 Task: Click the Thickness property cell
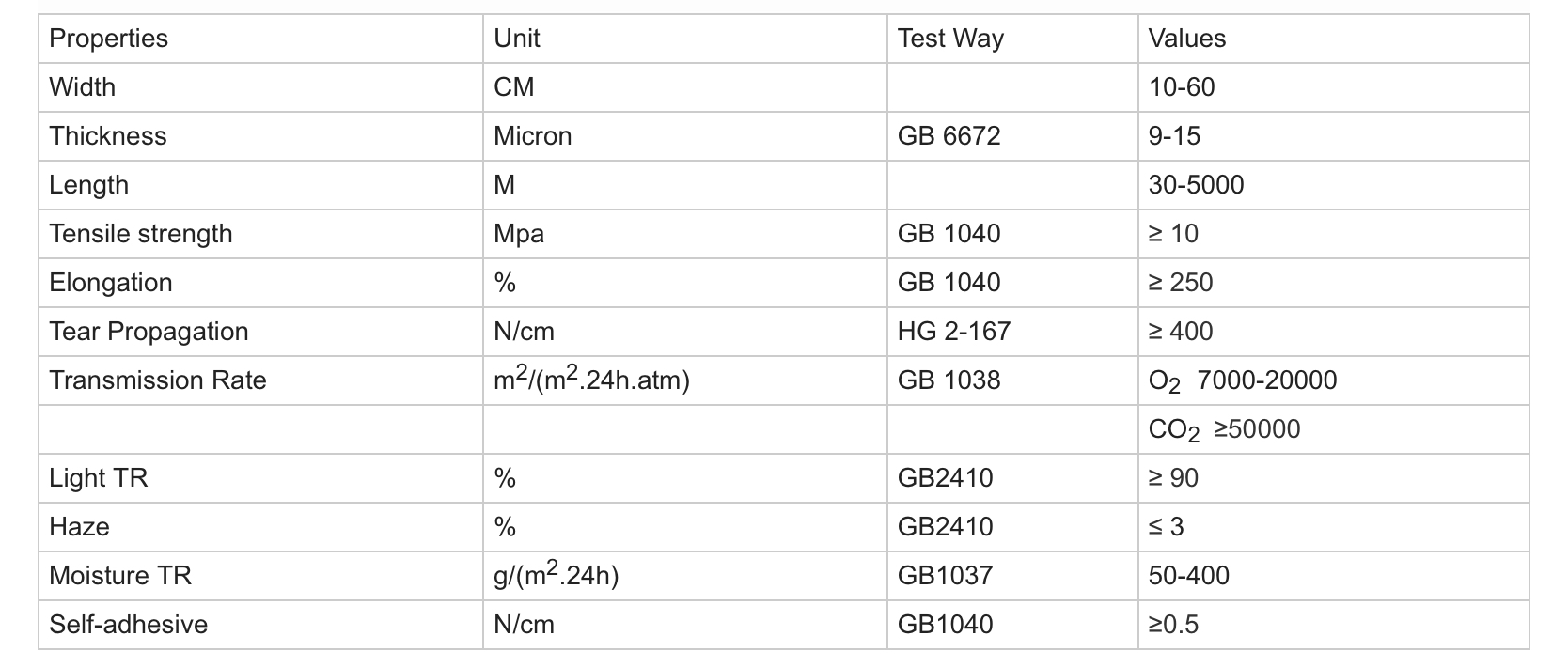click(x=107, y=136)
